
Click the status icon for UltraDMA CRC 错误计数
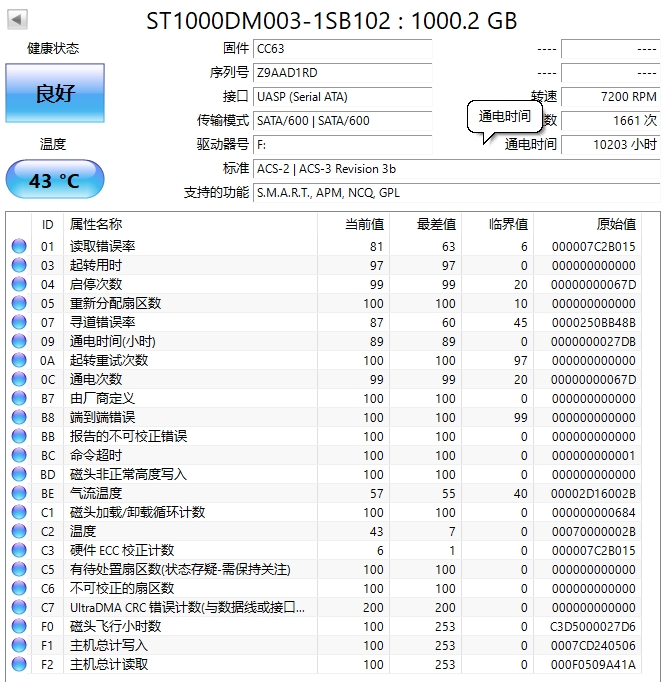(x=19, y=607)
